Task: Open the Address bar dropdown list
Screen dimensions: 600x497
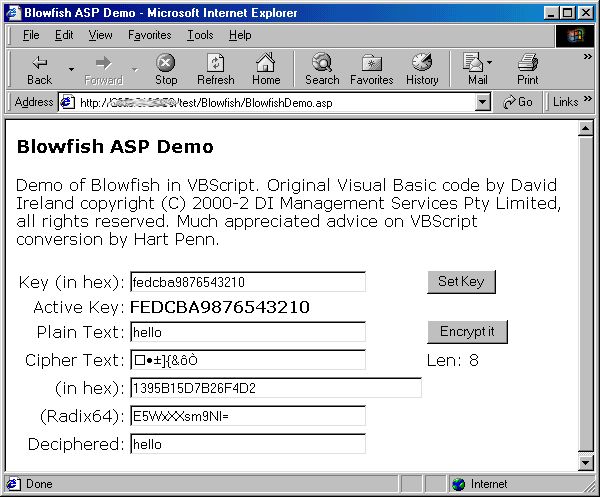Action: pos(483,102)
